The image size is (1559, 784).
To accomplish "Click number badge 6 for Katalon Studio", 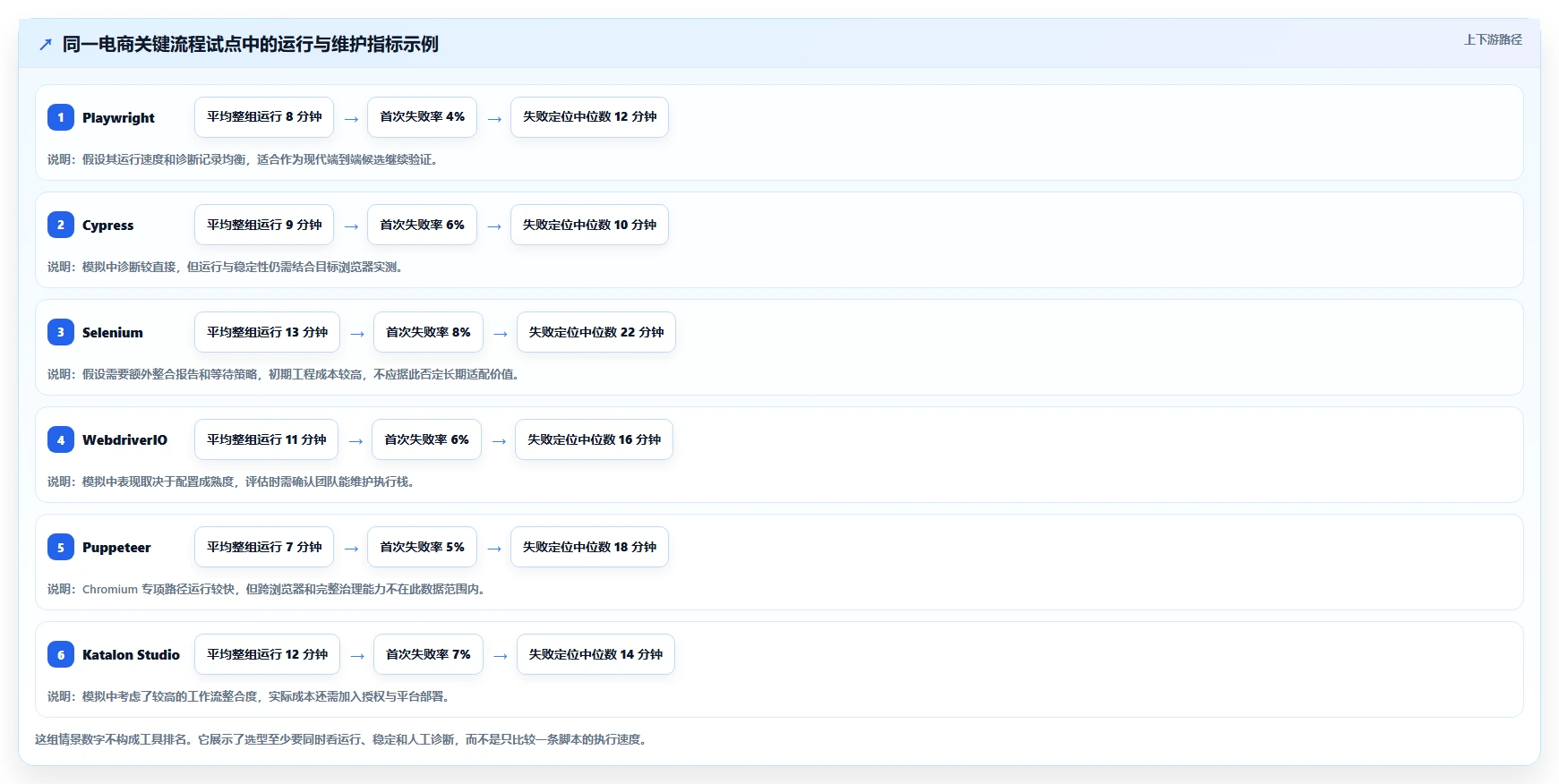I will [x=61, y=654].
